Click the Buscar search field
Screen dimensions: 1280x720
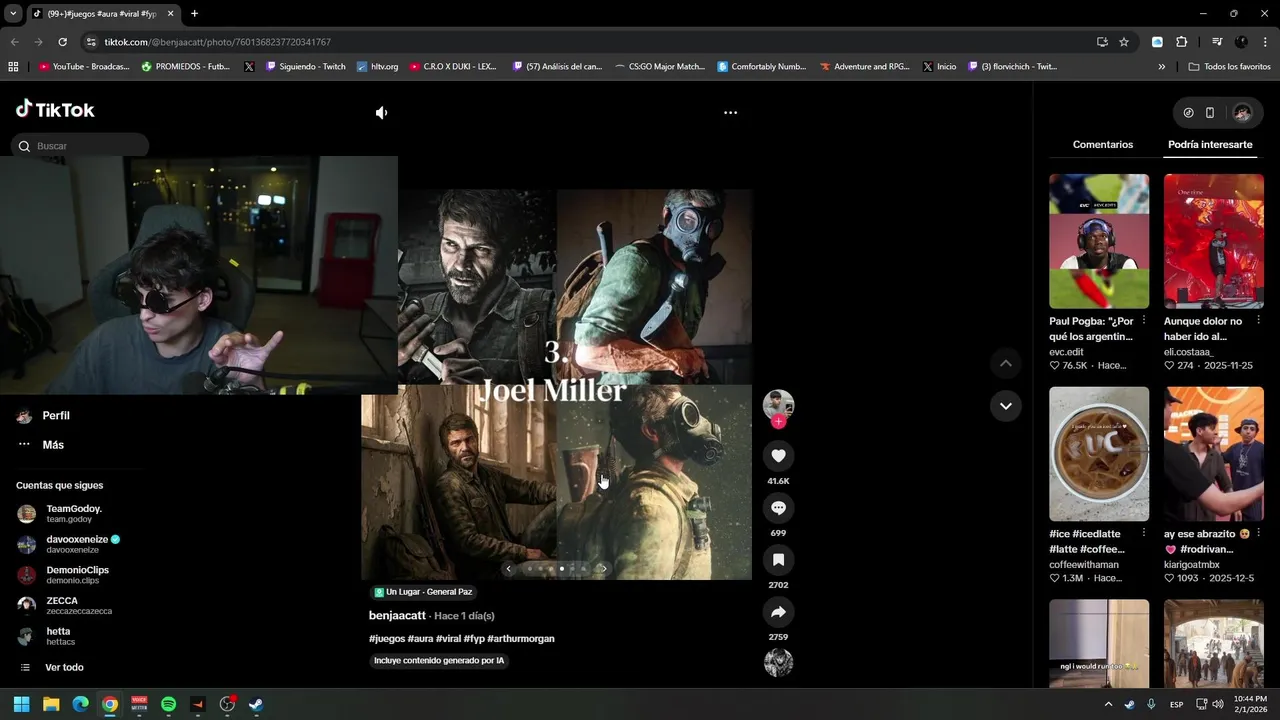pyautogui.click(x=80, y=146)
